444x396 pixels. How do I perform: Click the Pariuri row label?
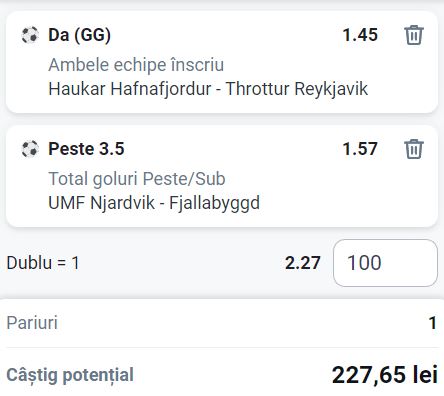[x=32, y=323]
